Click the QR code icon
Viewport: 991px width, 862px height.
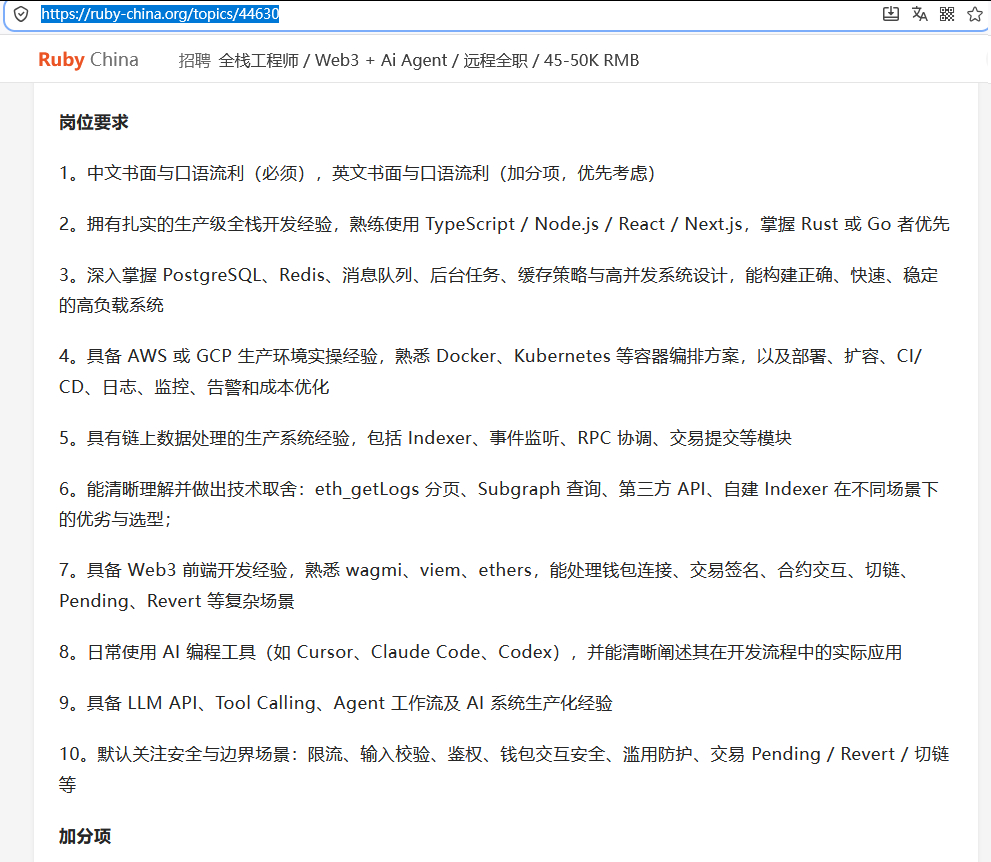947,14
